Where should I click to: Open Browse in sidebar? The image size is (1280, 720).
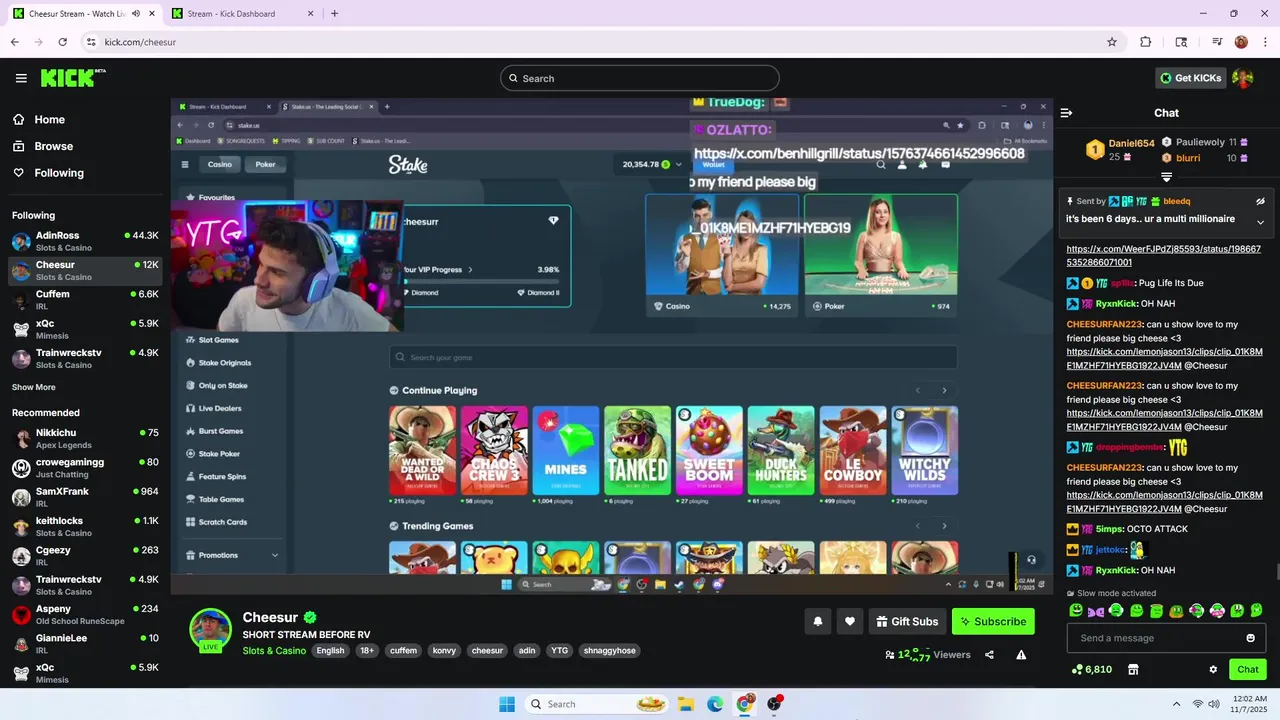coord(43,146)
